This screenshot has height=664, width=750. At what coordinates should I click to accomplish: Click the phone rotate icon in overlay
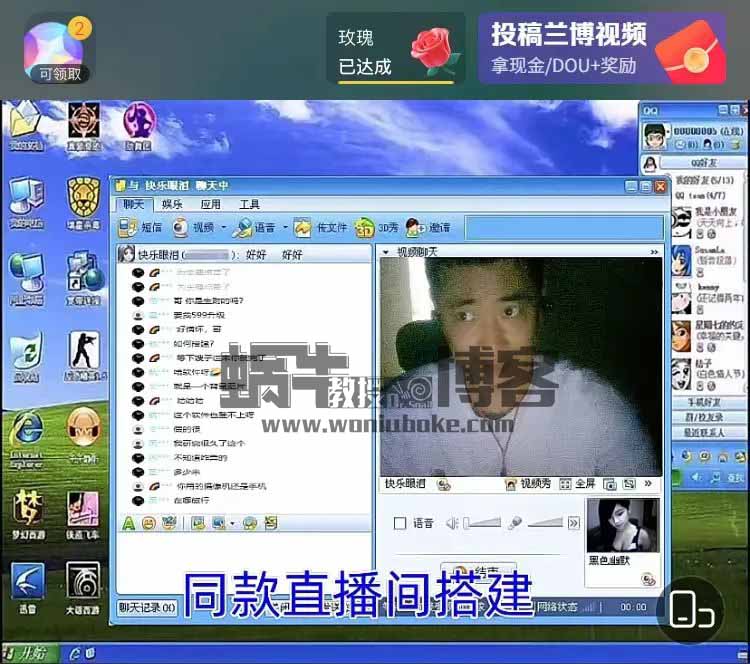tap(690, 609)
